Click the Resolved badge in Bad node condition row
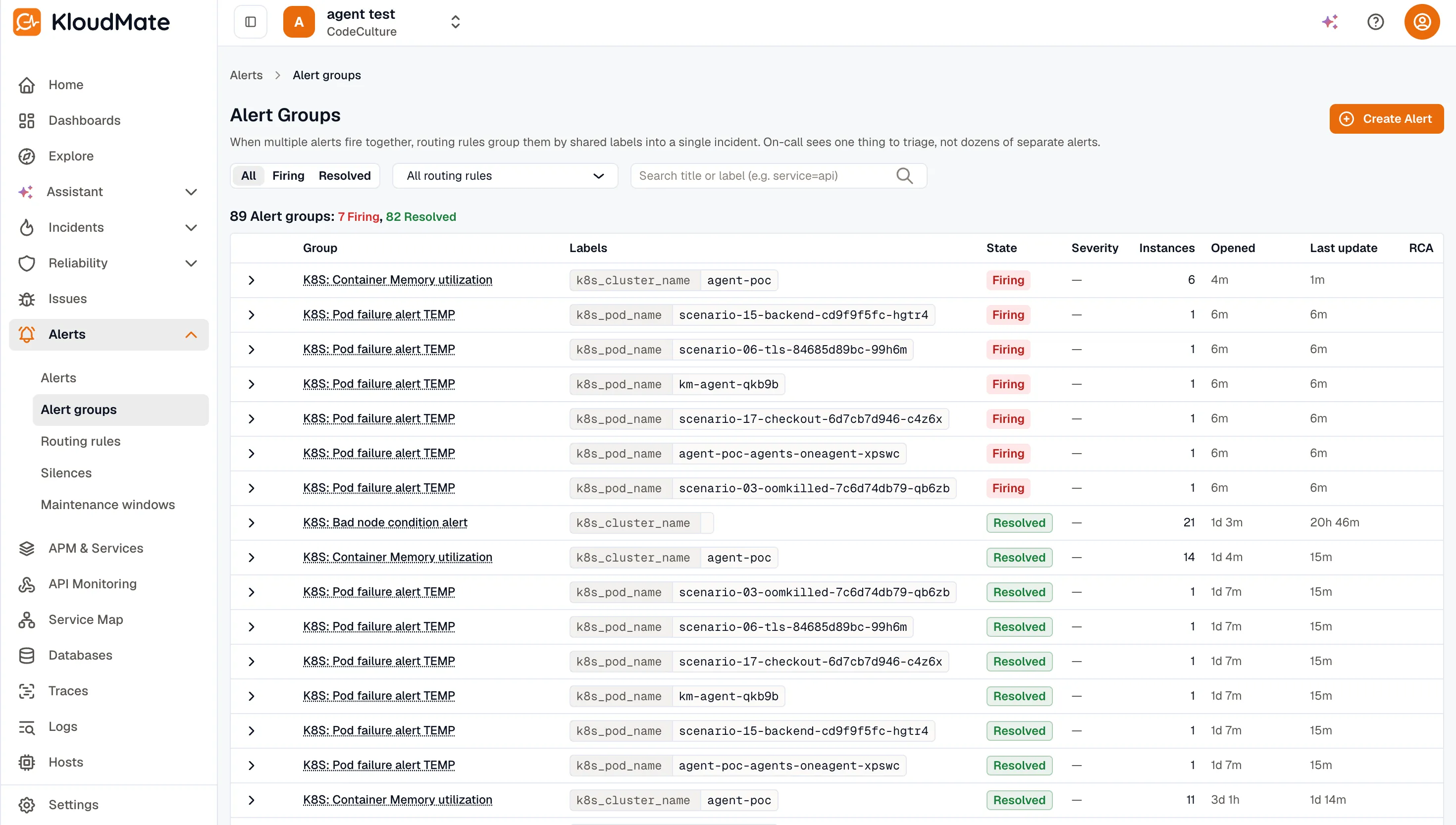The image size is (1456, 825). pyautogui.click(x=1019, y=523)
